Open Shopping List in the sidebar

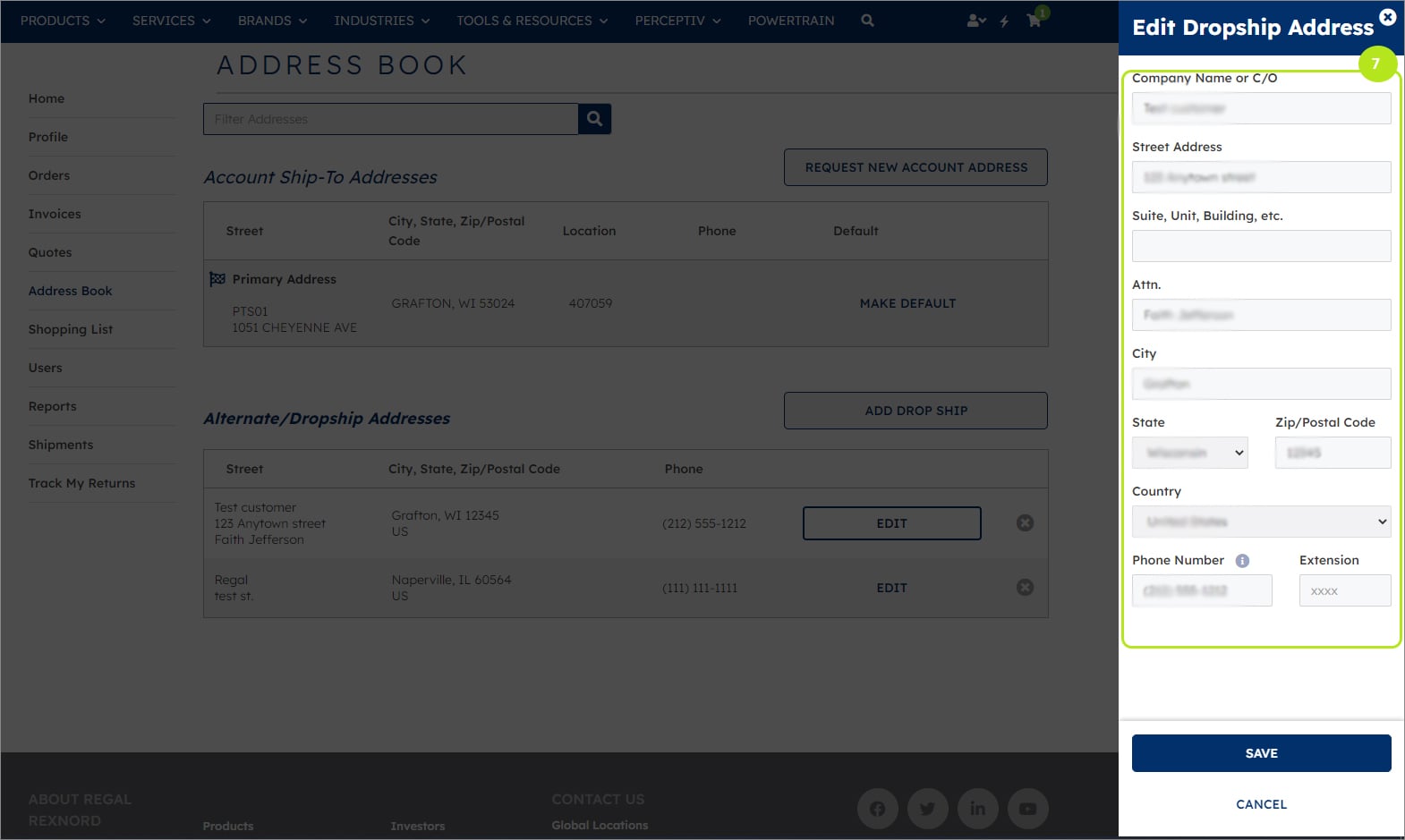pyautogui.click(x=71, y=329)
